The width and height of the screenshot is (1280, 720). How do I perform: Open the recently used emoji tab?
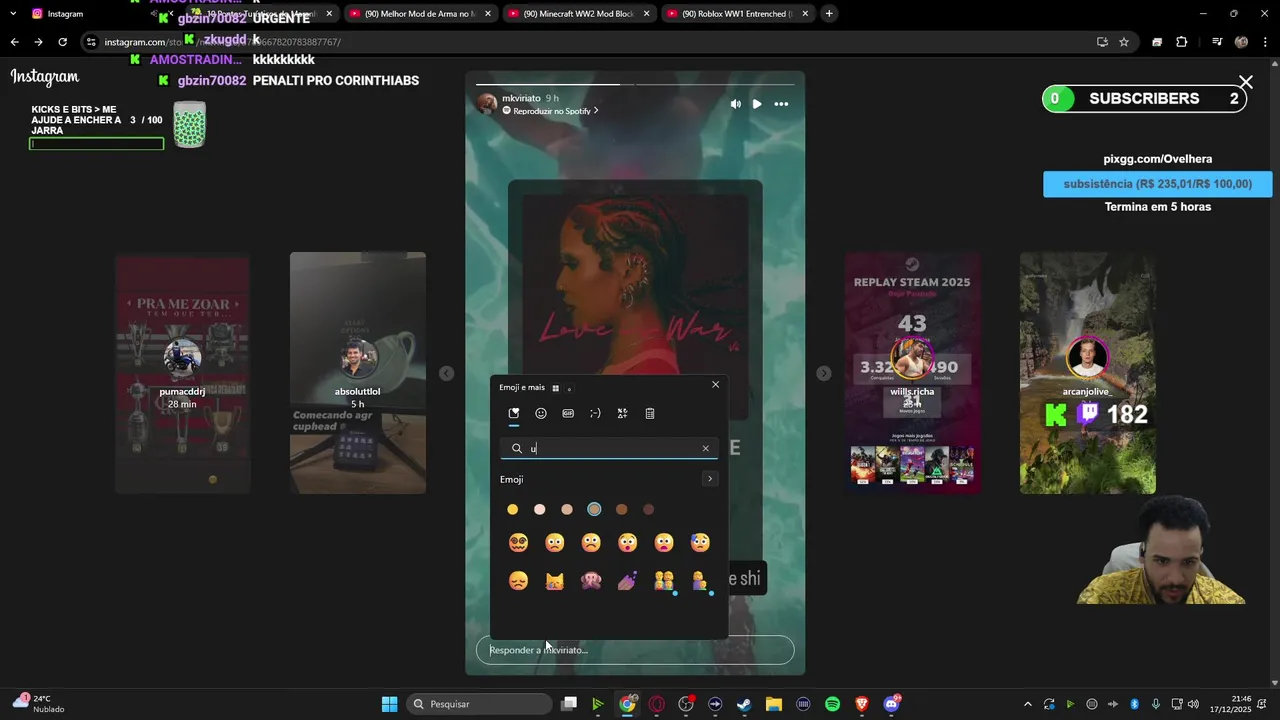click(x=514, y=413)
